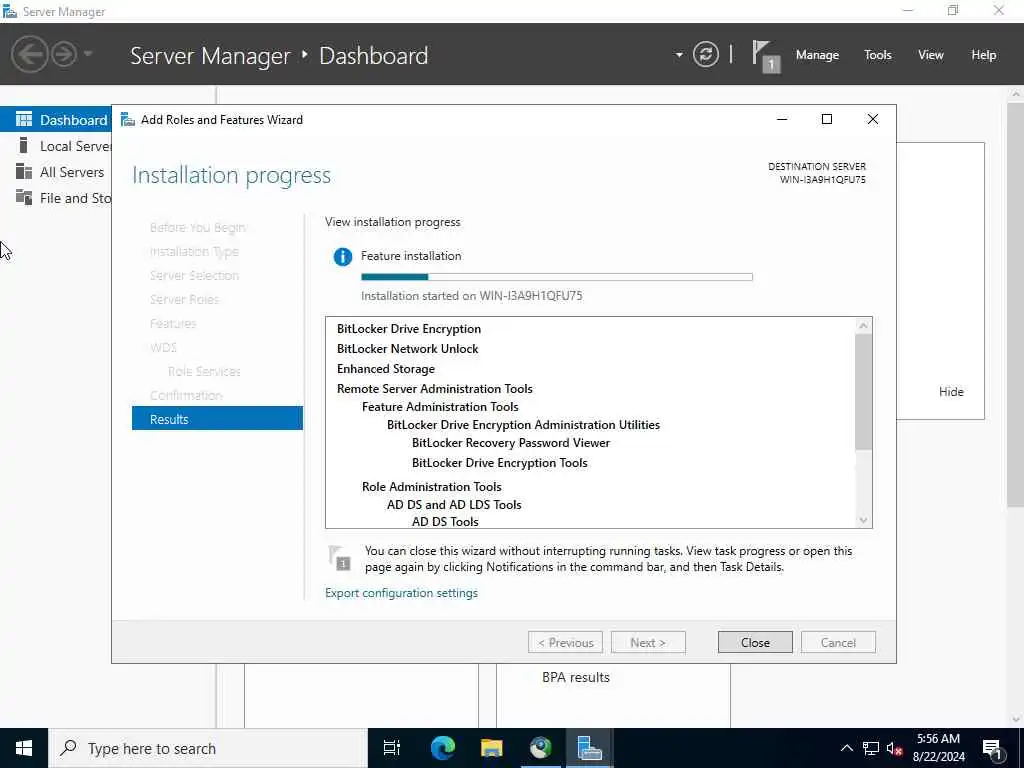Viewport: 1024px width, 768px height.
Task: Select BitLocker Recovery Password Viewer entry
Action: pos(511,443)
